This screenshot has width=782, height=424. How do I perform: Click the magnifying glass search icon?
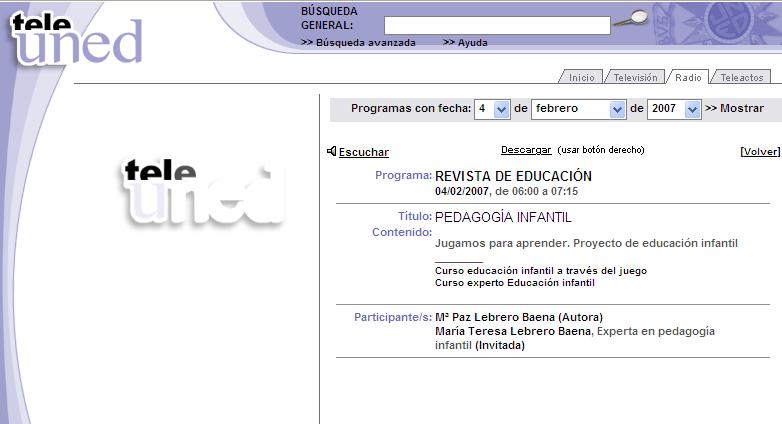click(x=630, y=19)
